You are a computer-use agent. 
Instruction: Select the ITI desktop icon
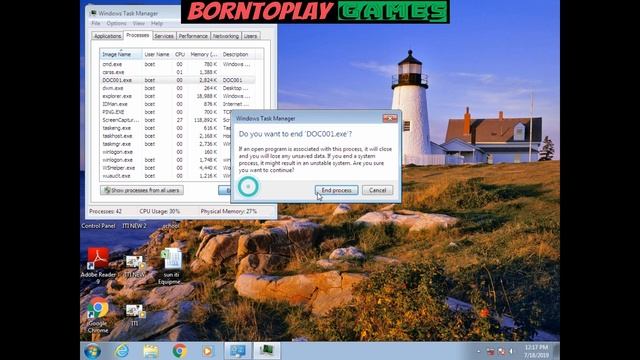point(135,315)
